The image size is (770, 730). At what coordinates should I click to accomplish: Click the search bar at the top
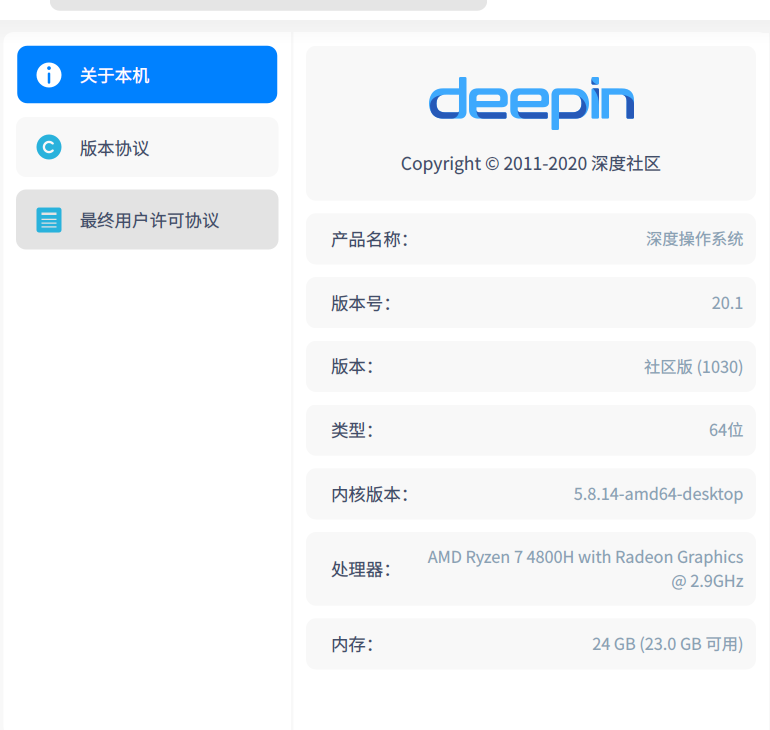[268, 5]
